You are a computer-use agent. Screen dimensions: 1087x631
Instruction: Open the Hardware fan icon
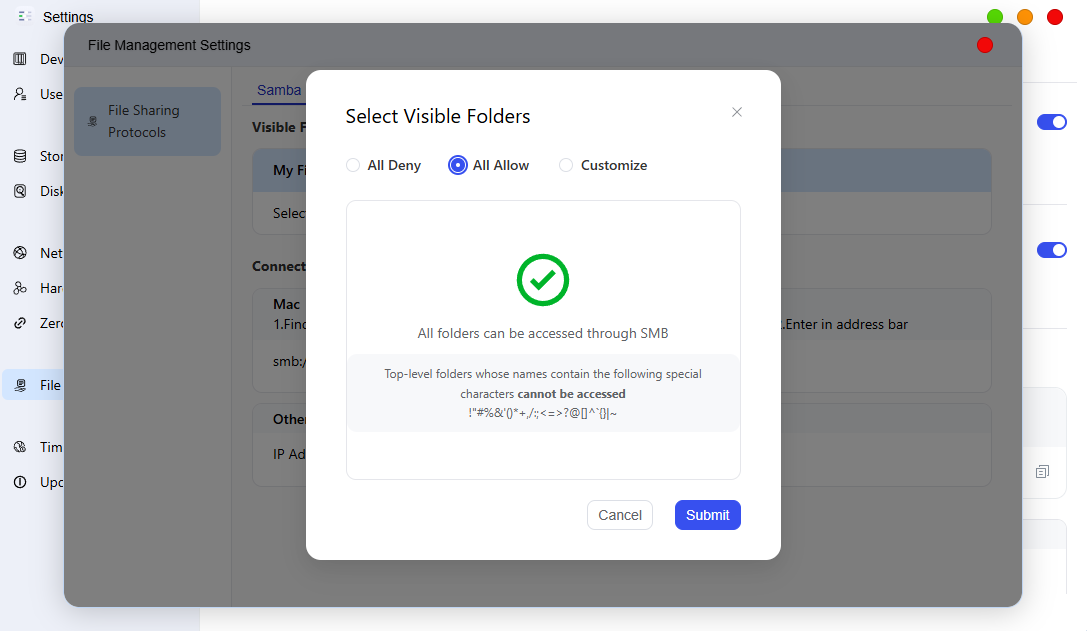tap(20, 288)
